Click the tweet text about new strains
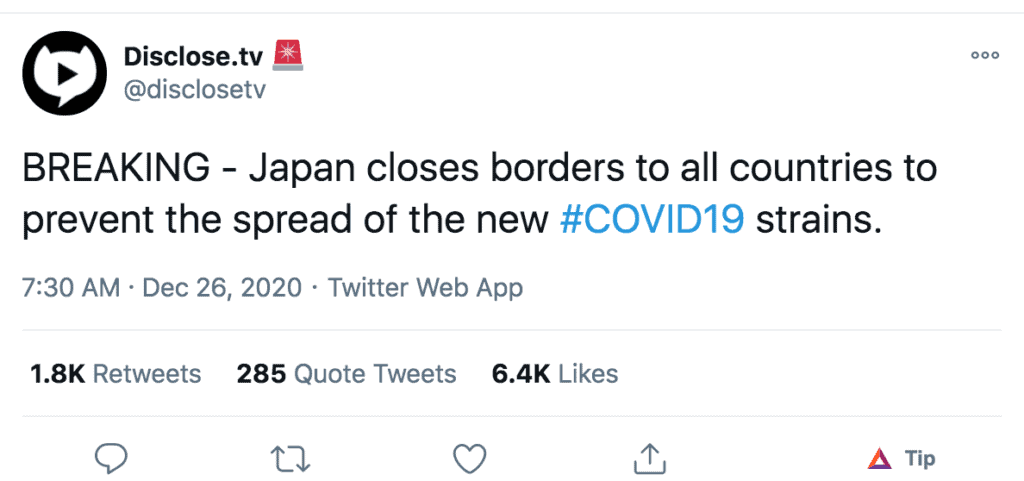Image resolution: width=1024 pixels, height=481 pixels. 816,219
